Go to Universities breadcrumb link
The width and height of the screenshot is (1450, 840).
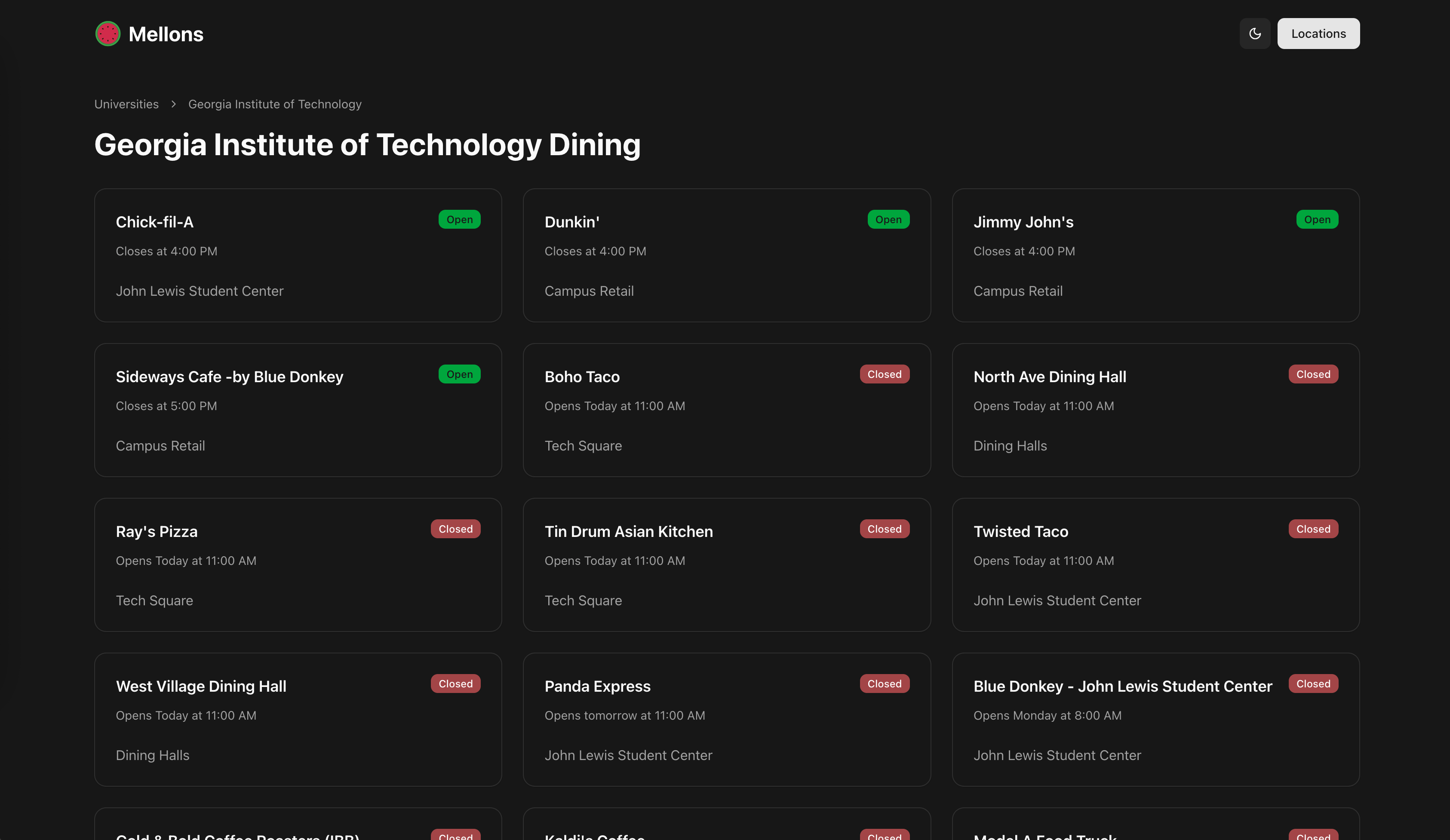(x=126, y=104)
